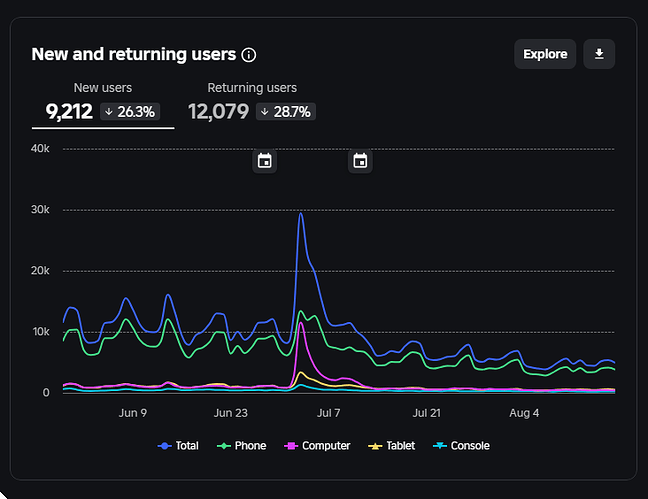Click the 9,212 new users value
This screenshot has width=648, height=499.
pyautogui.click(x=69, y=112)
